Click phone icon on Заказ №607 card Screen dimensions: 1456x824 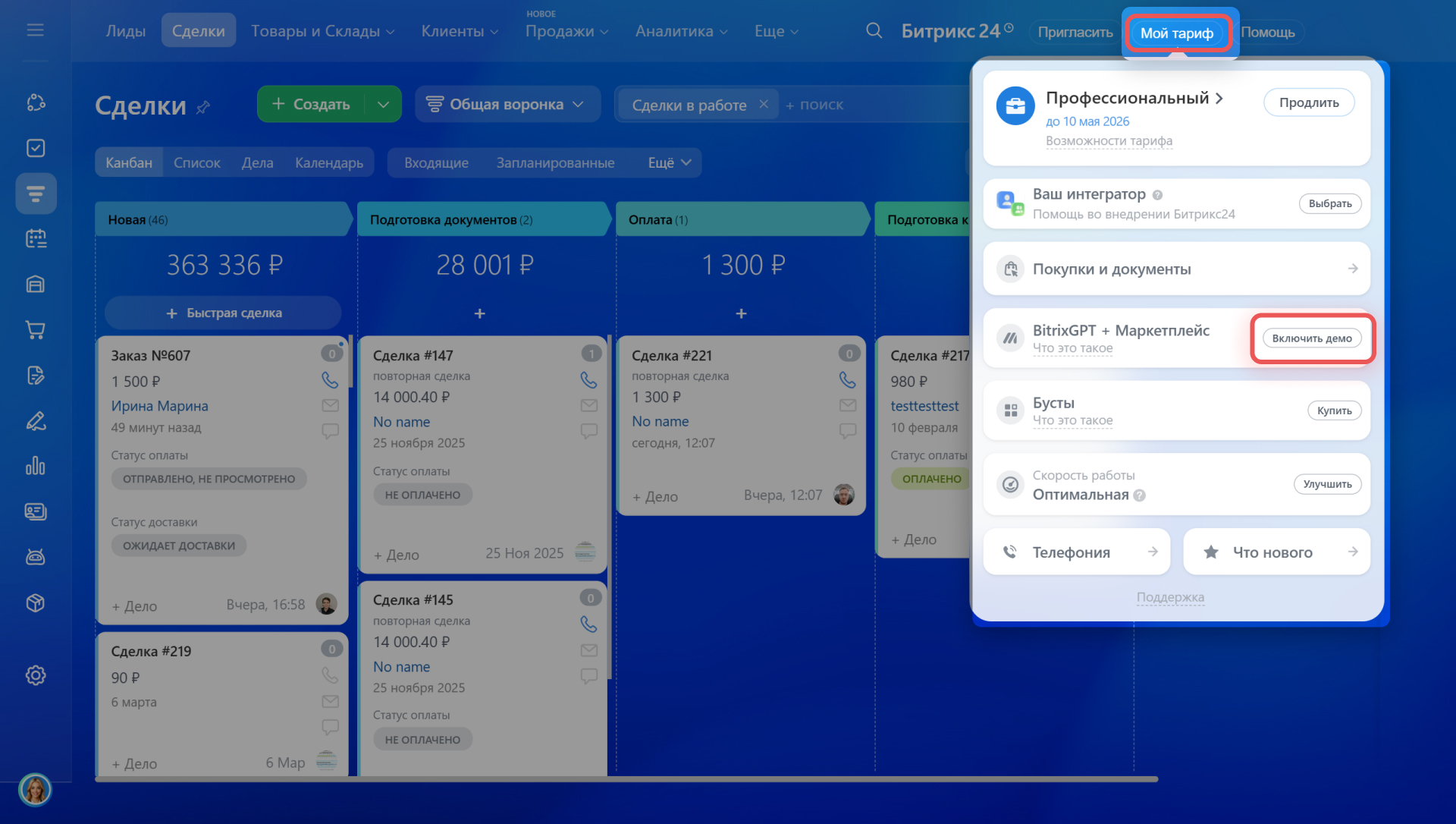point(330,380)
